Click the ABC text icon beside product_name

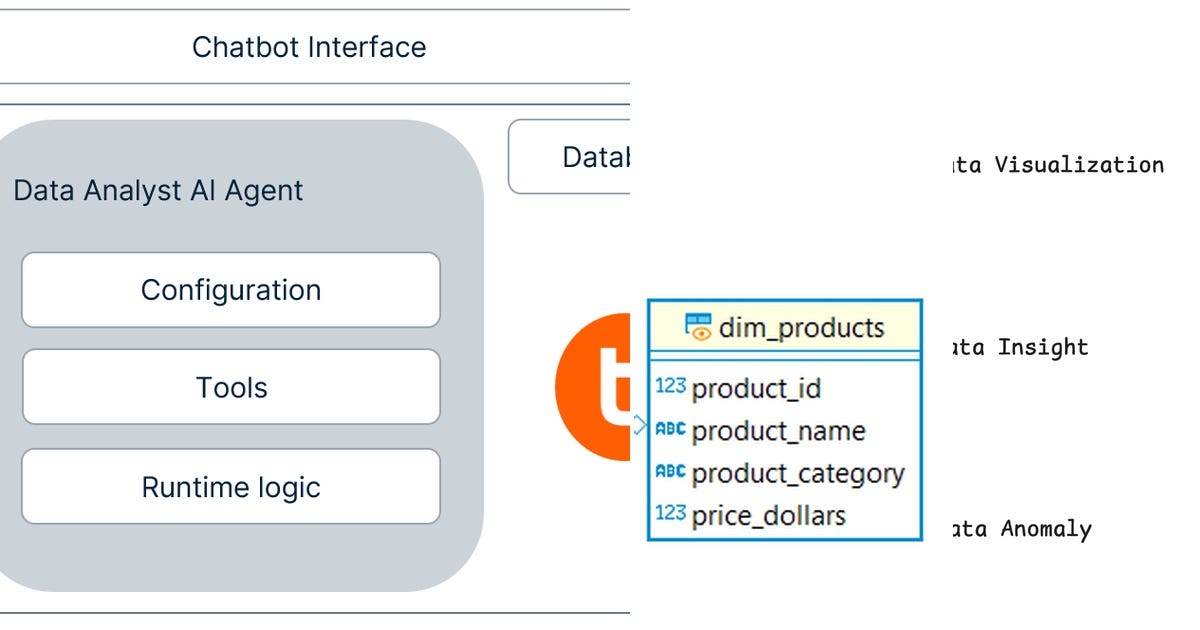click(x=671, y=429)
